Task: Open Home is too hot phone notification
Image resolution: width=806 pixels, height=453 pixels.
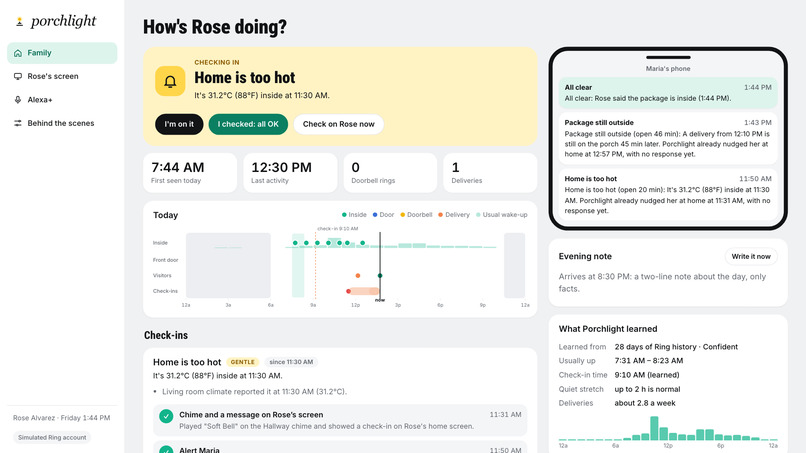Action: coord(668,194)
